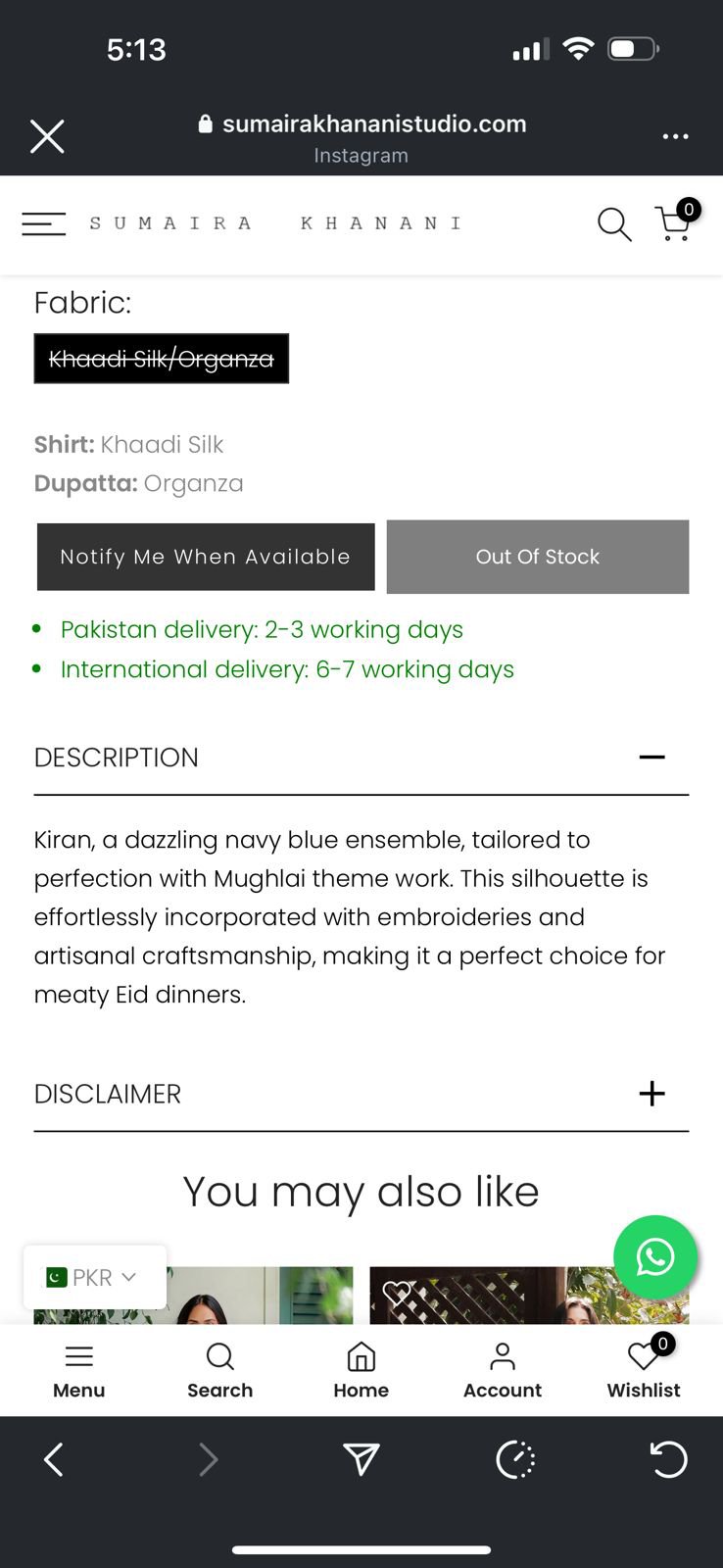This screenshot has height=1568, width=723.
Task: Click the Sumaira Khanani logo text
Action: [x=275, y=223]
